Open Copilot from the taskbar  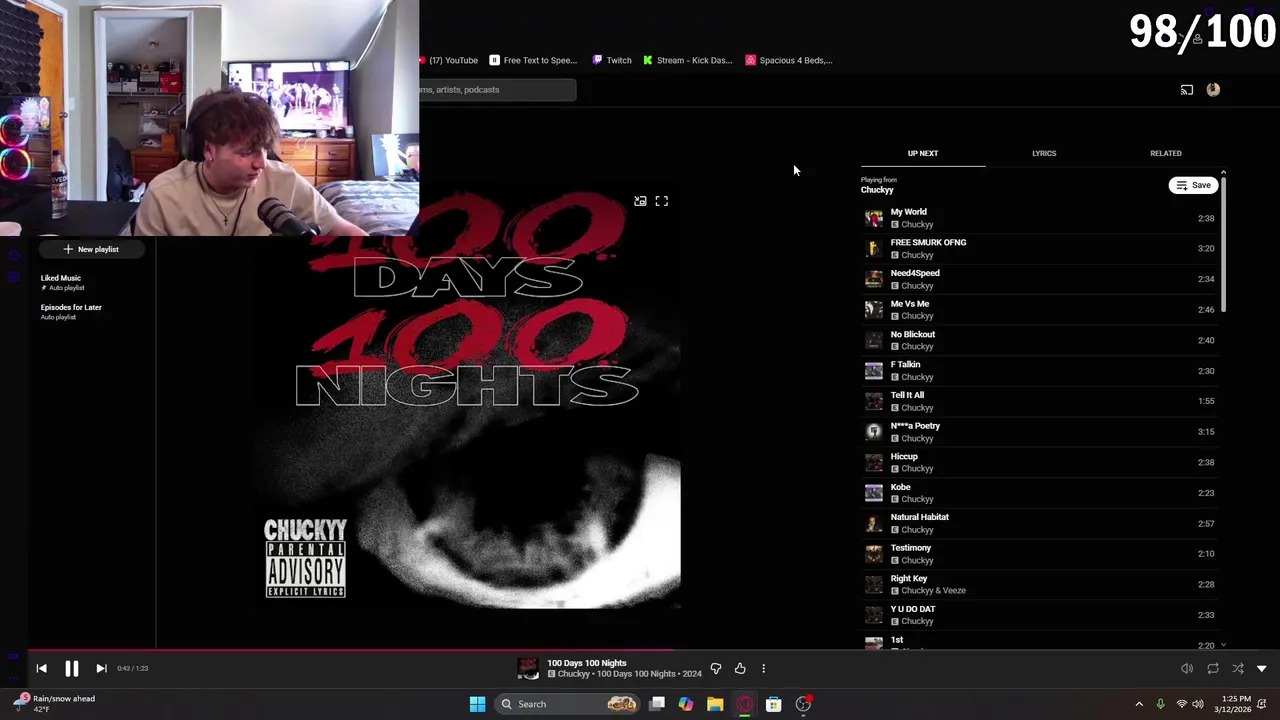(686, 704)
